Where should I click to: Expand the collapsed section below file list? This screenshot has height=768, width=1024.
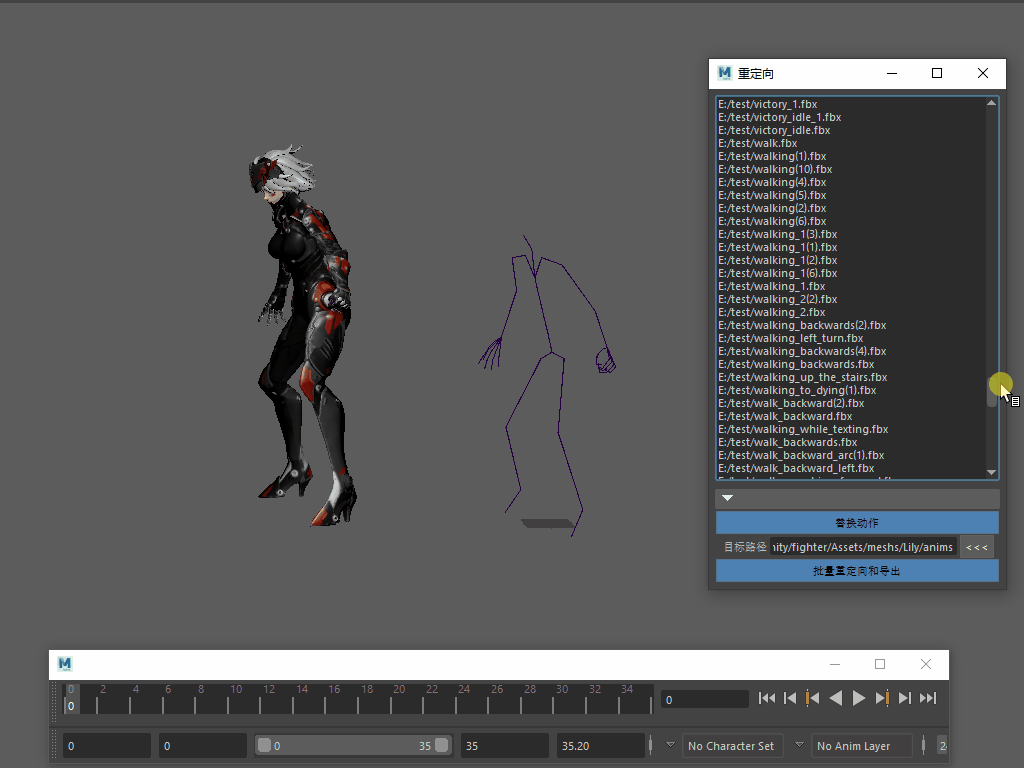tap(728, 498)
